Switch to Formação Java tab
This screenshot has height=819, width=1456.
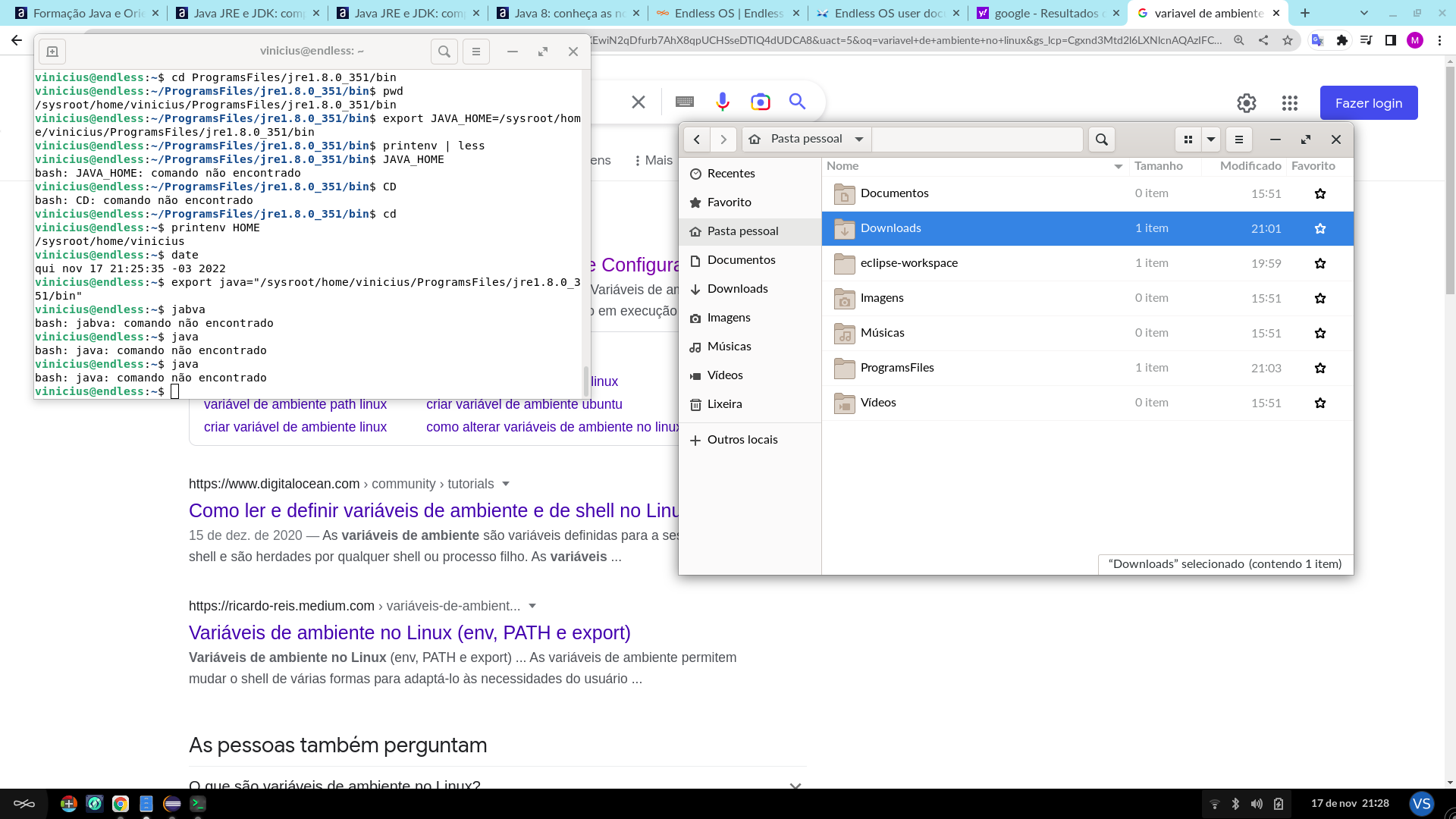(x=87, y=13)
